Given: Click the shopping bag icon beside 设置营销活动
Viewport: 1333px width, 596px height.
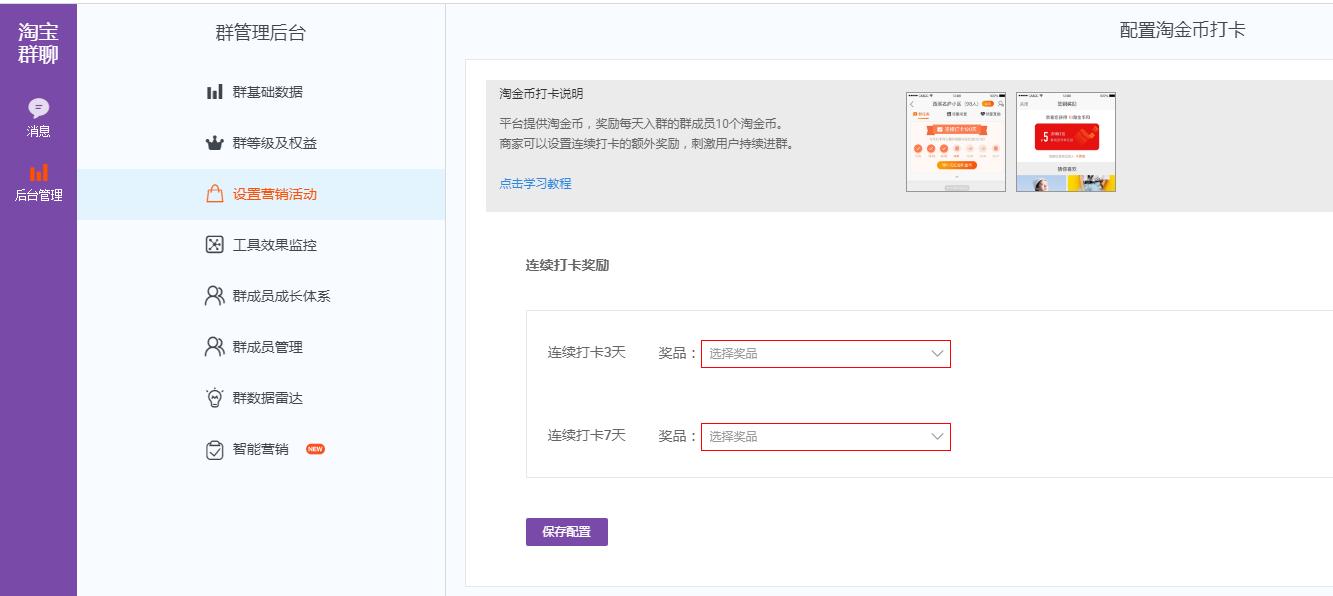Looking at the screenshot, I should pyautogui.click(x=212, y=195).
